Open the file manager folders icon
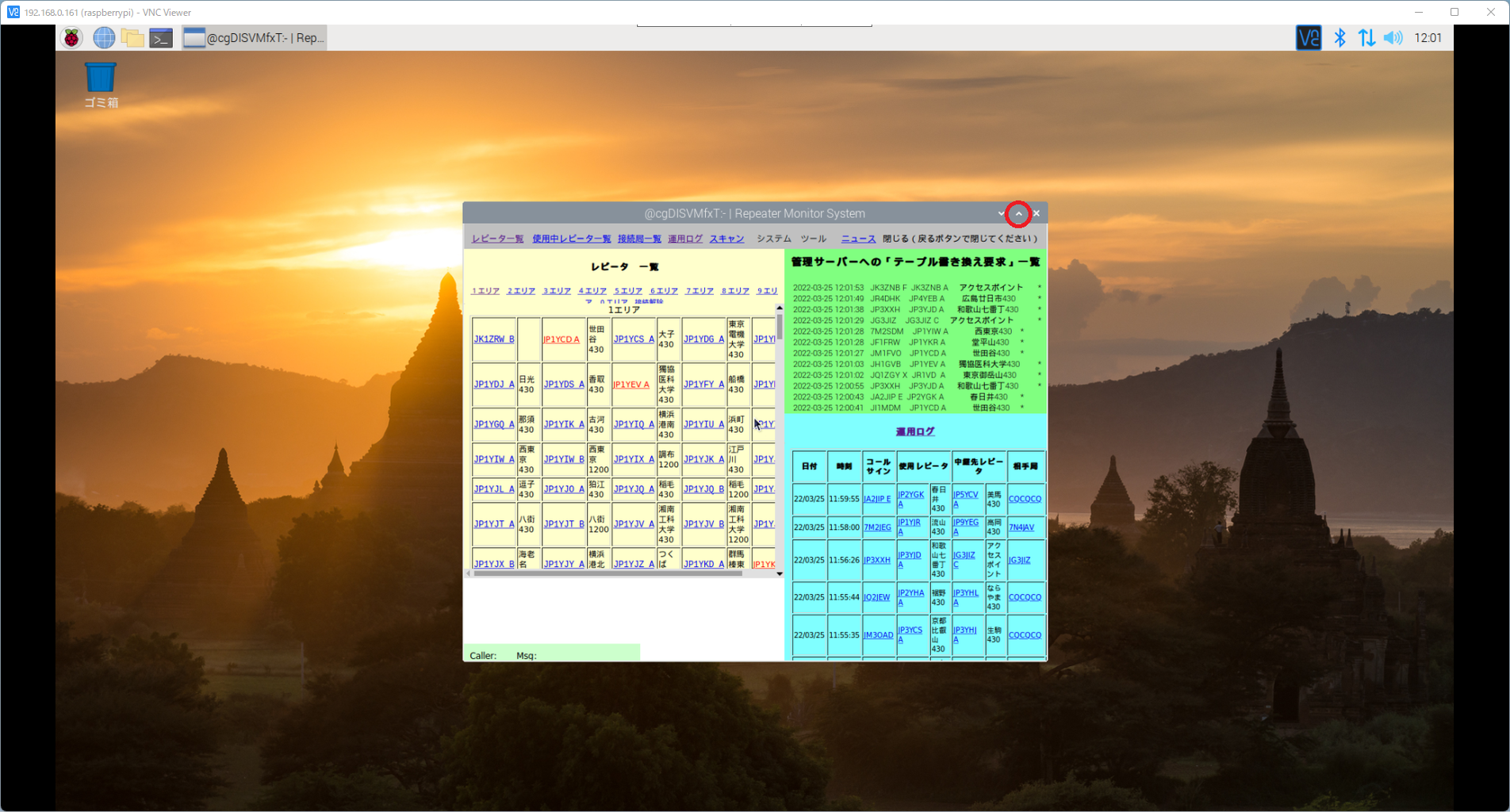 [x=132, y=37]
